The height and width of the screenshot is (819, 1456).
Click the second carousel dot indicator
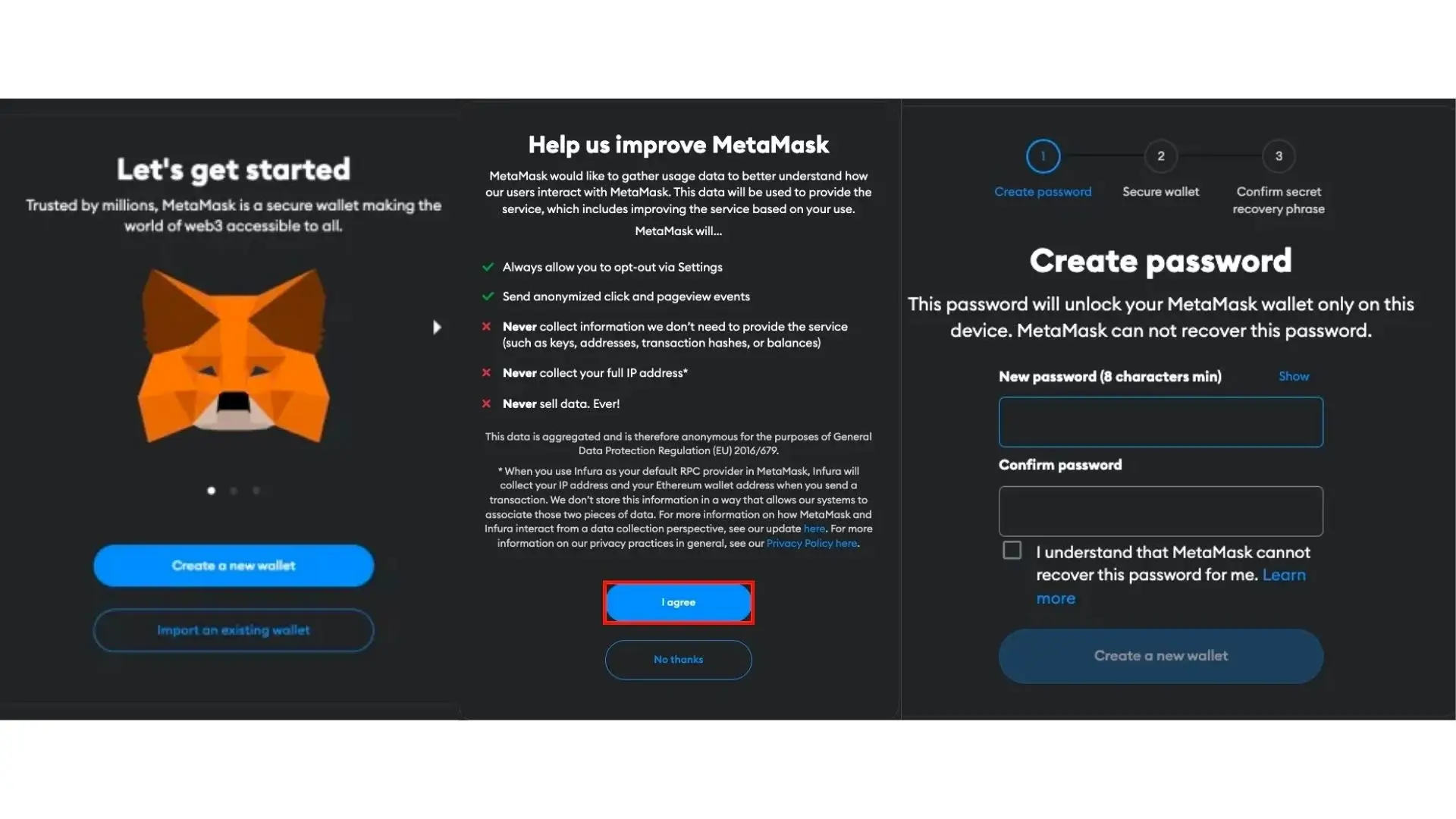pyautogui.click(x=234, y=490)
